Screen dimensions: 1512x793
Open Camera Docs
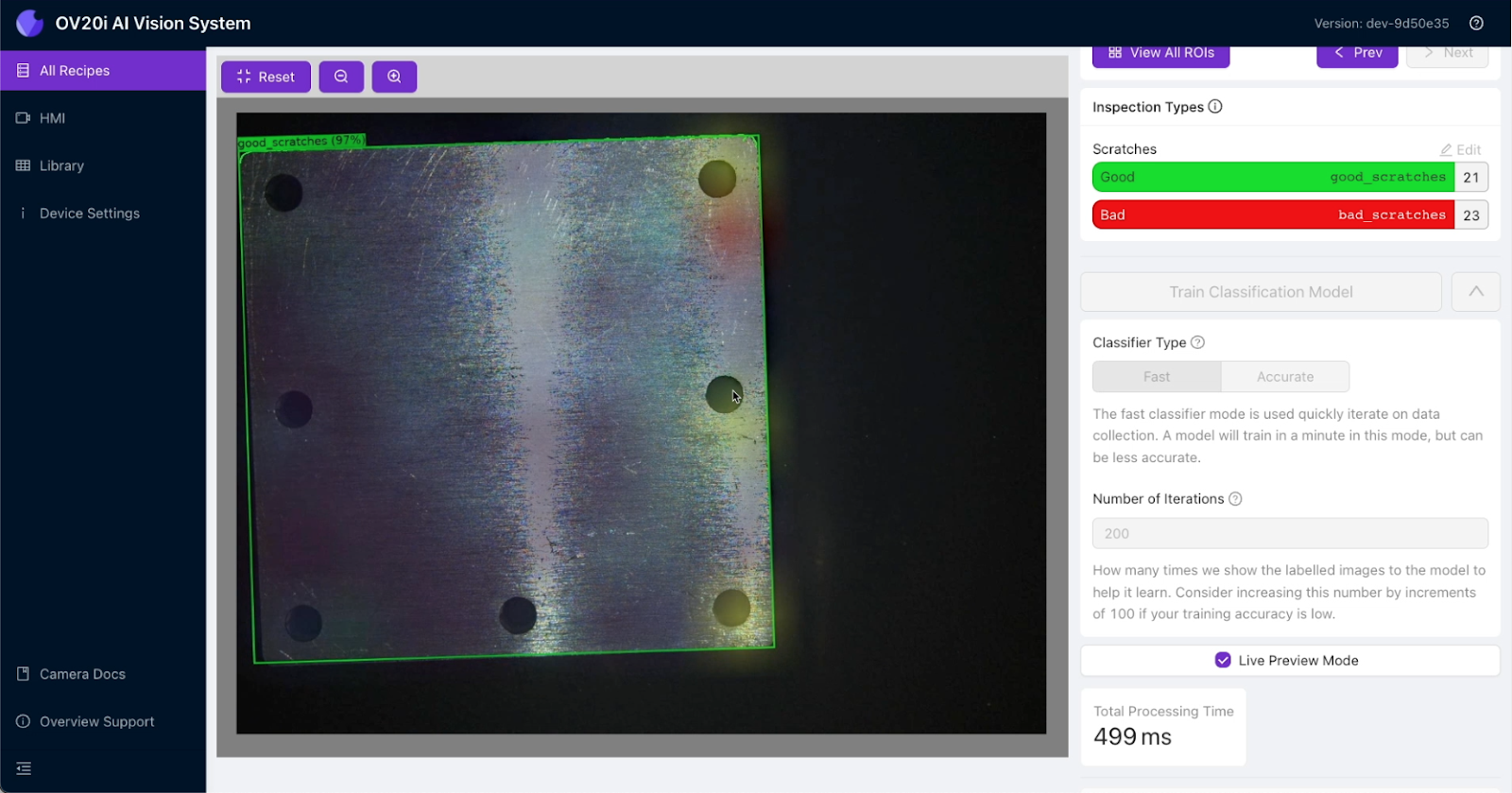coord(103,674)
